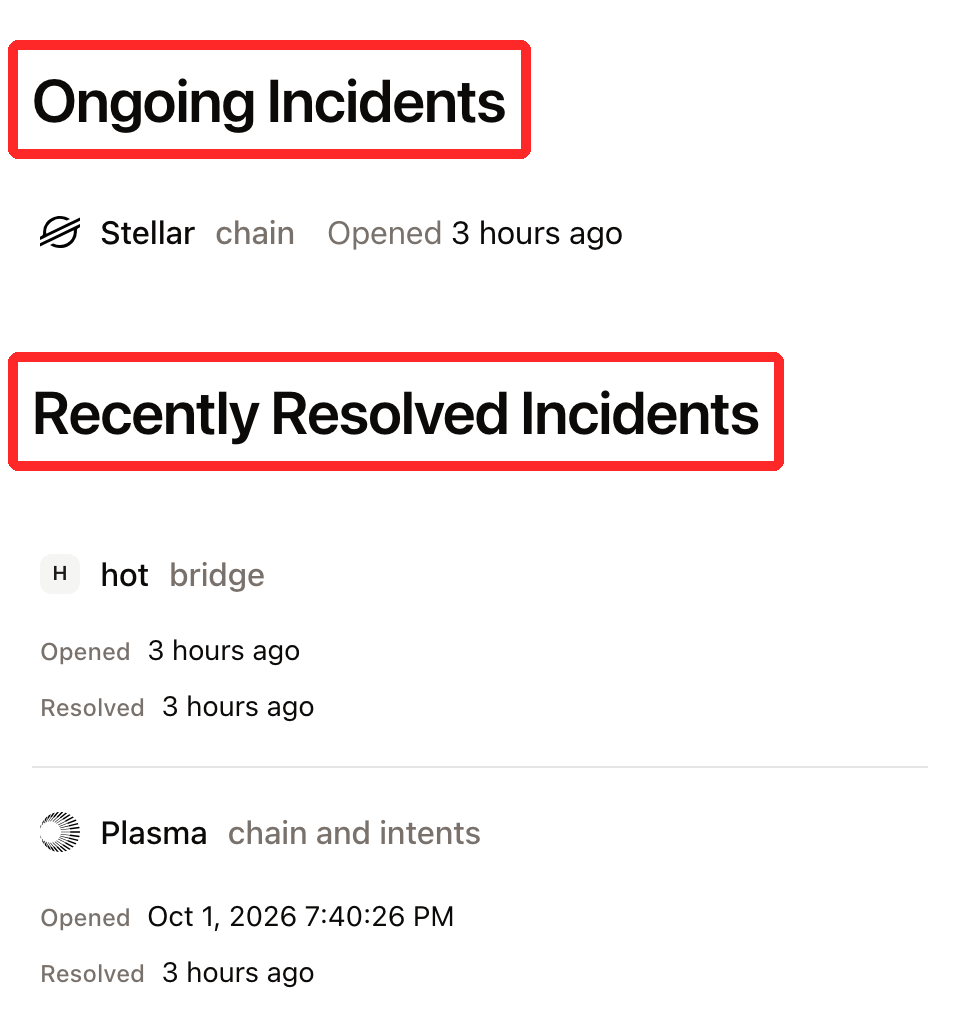
Task: Select the Recently Resolved Incidents heading
Action: tap(396, 413)
